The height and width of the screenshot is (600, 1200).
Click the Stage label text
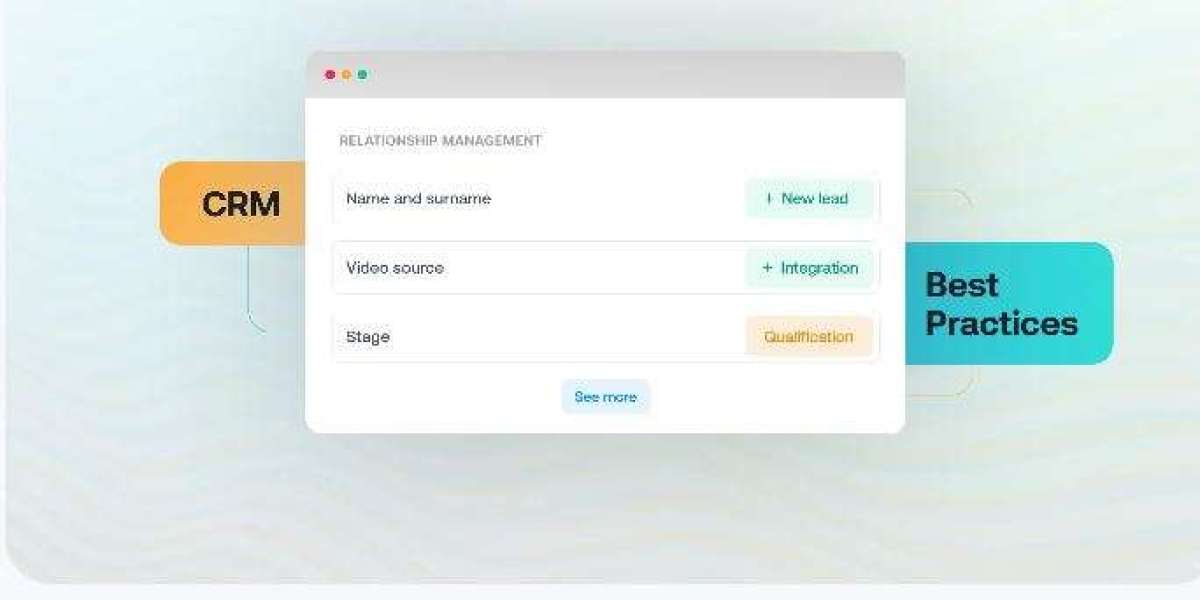click(368, 337)
